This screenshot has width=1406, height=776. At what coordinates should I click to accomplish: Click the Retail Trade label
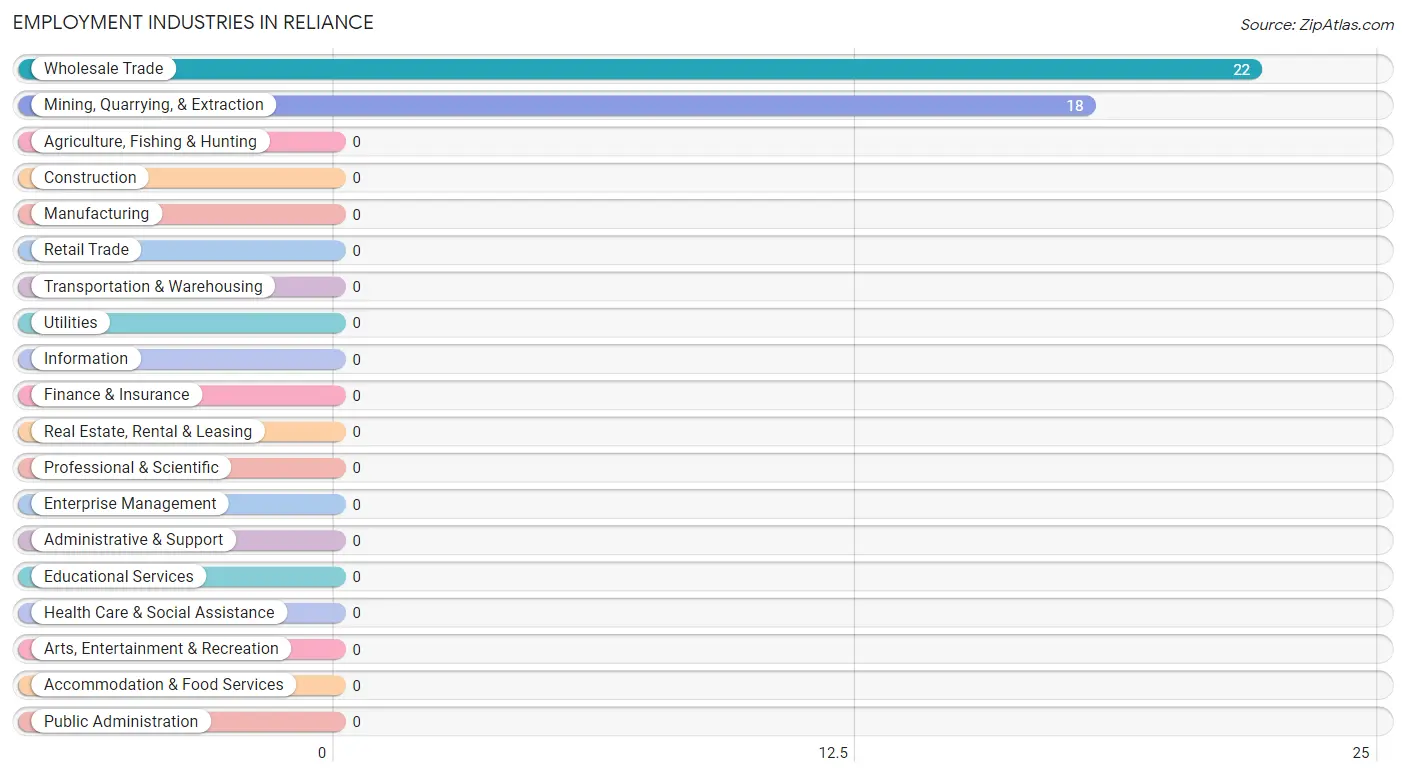point(86,250)
